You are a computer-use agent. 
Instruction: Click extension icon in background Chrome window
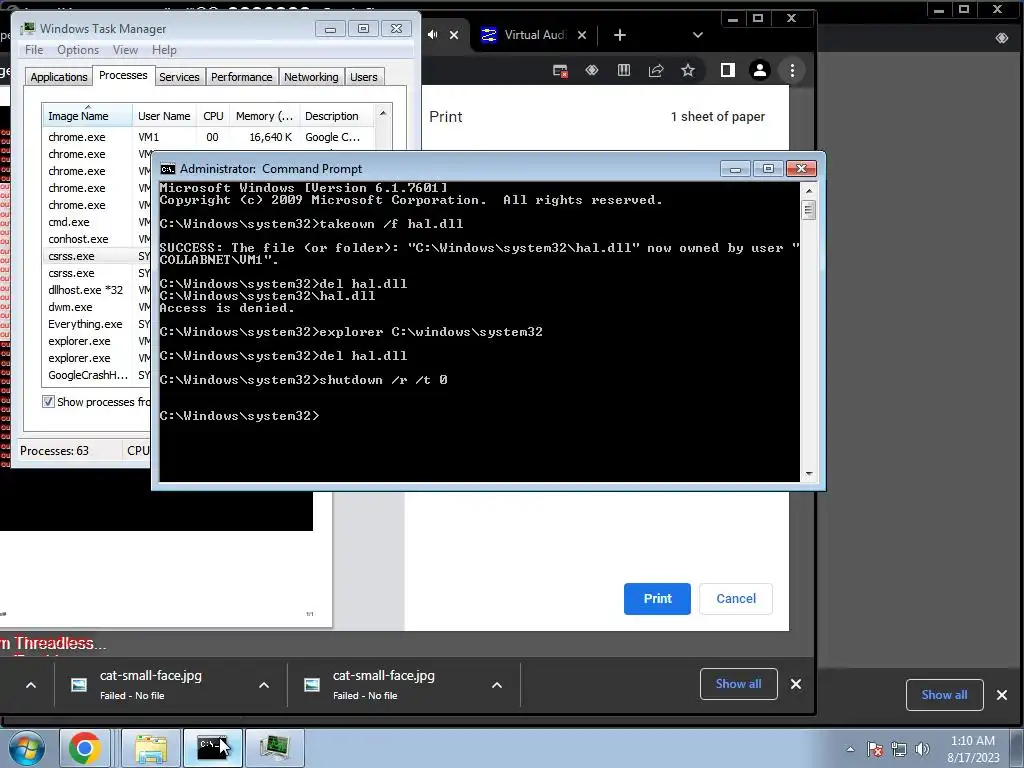[x=1002, y=38]
